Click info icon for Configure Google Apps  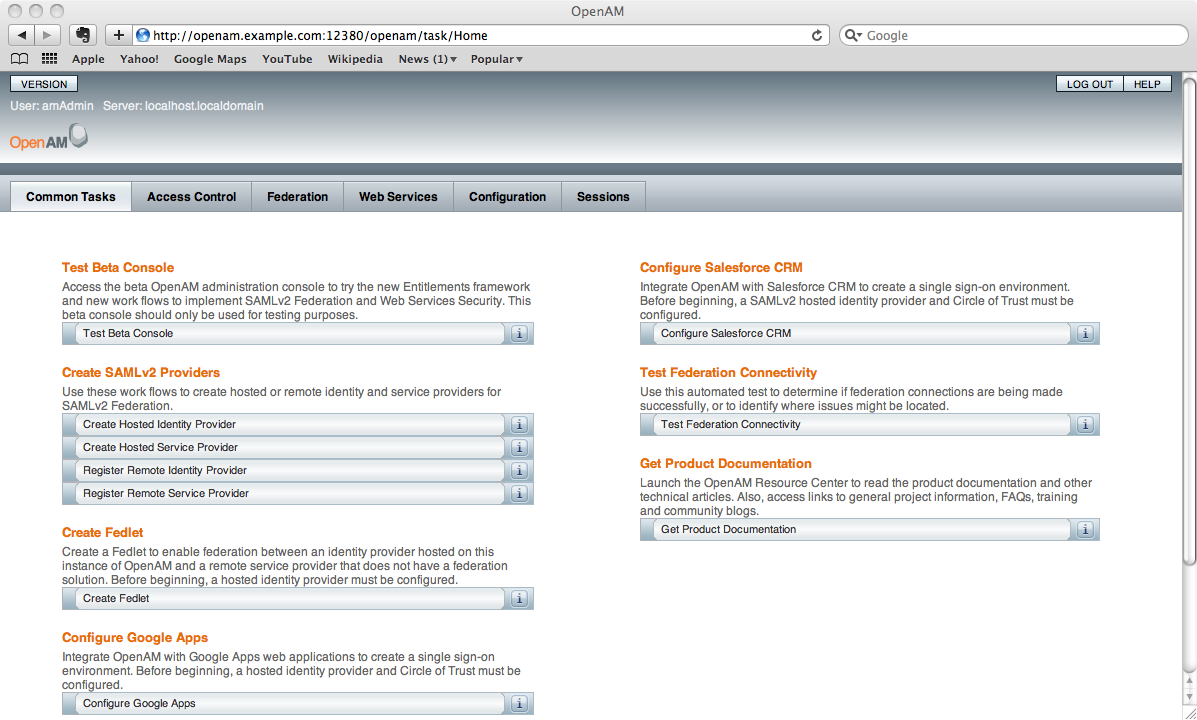[x=519, y=704]
